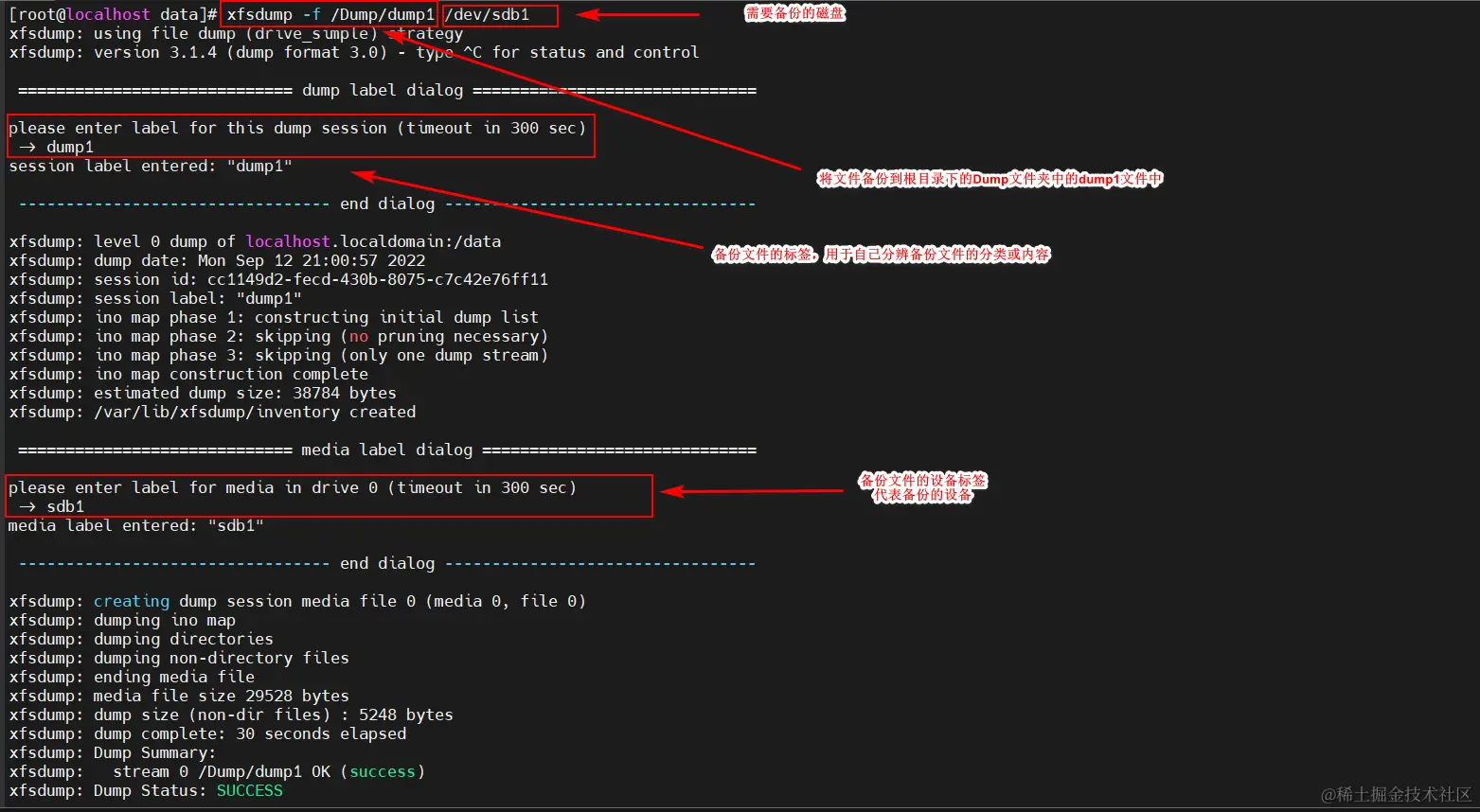This screenshot has width=1480, height=812.
Task: Click the second 'end dialog' separator text
Action: click(x=387, y=563)
